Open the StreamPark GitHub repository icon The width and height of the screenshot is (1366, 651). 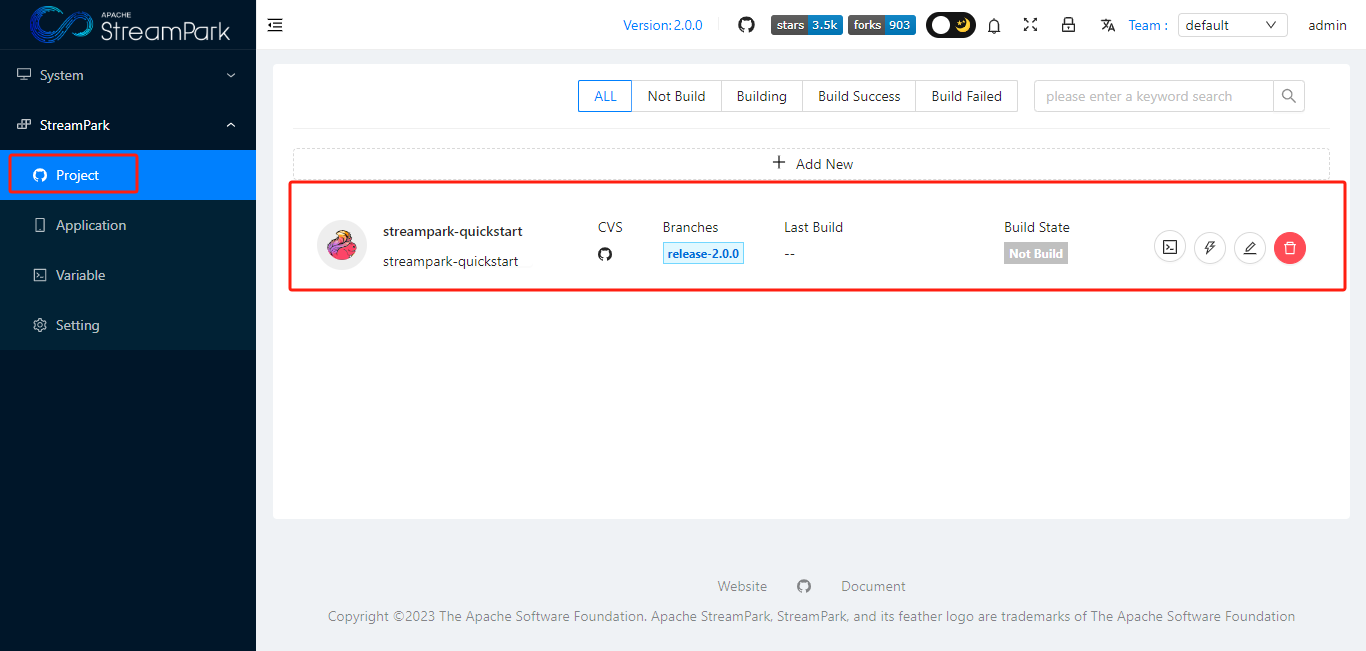click(746, 24)
